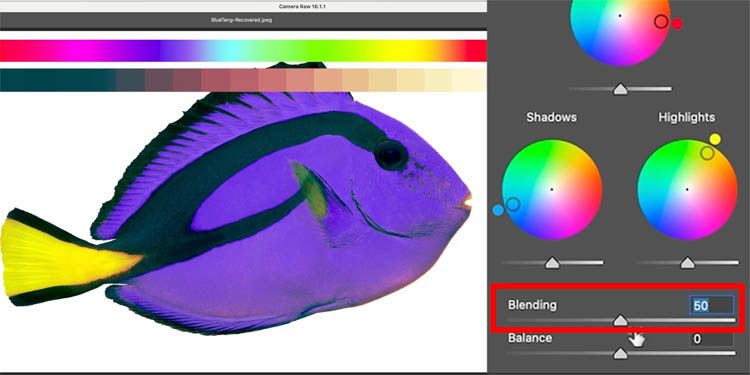Click the dark teal swatch in tone strip
The image size is (750, 375).
(x=57, y=80)
